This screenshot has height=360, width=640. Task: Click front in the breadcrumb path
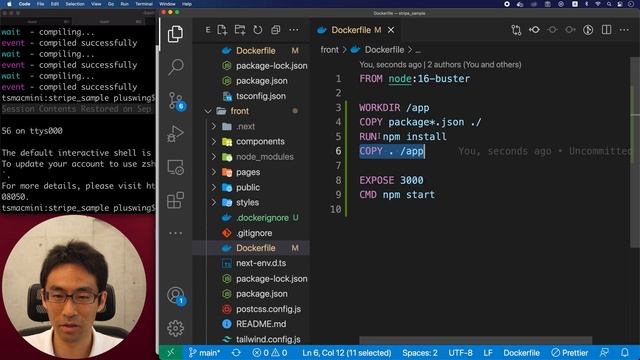(x=329, y=50)
